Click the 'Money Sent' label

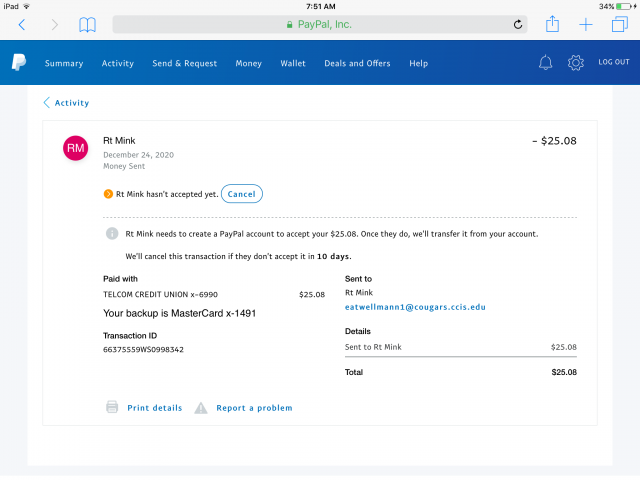(124, 166)
